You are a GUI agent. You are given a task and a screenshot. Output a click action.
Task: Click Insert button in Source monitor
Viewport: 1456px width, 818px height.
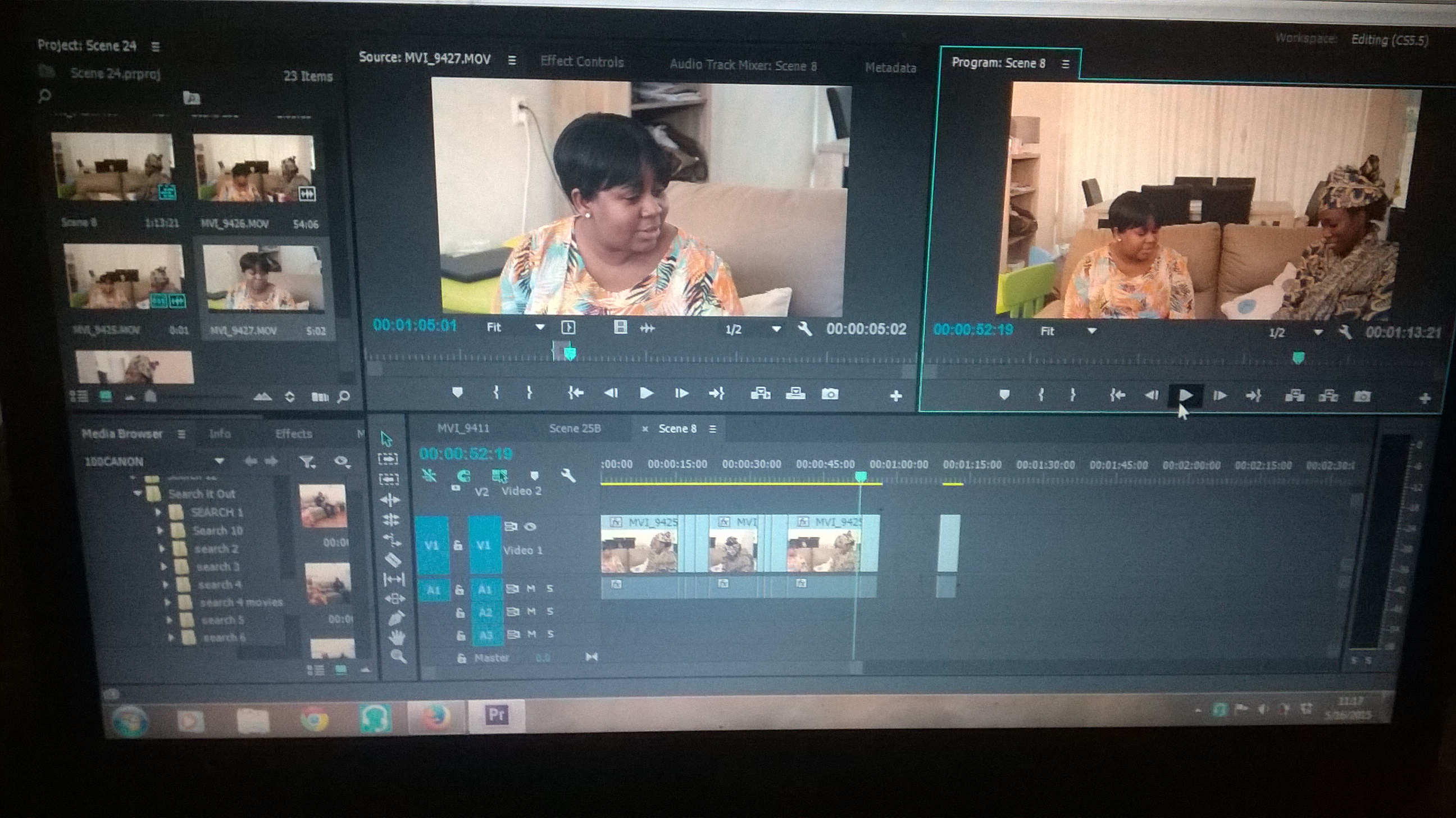coord(760,393)
